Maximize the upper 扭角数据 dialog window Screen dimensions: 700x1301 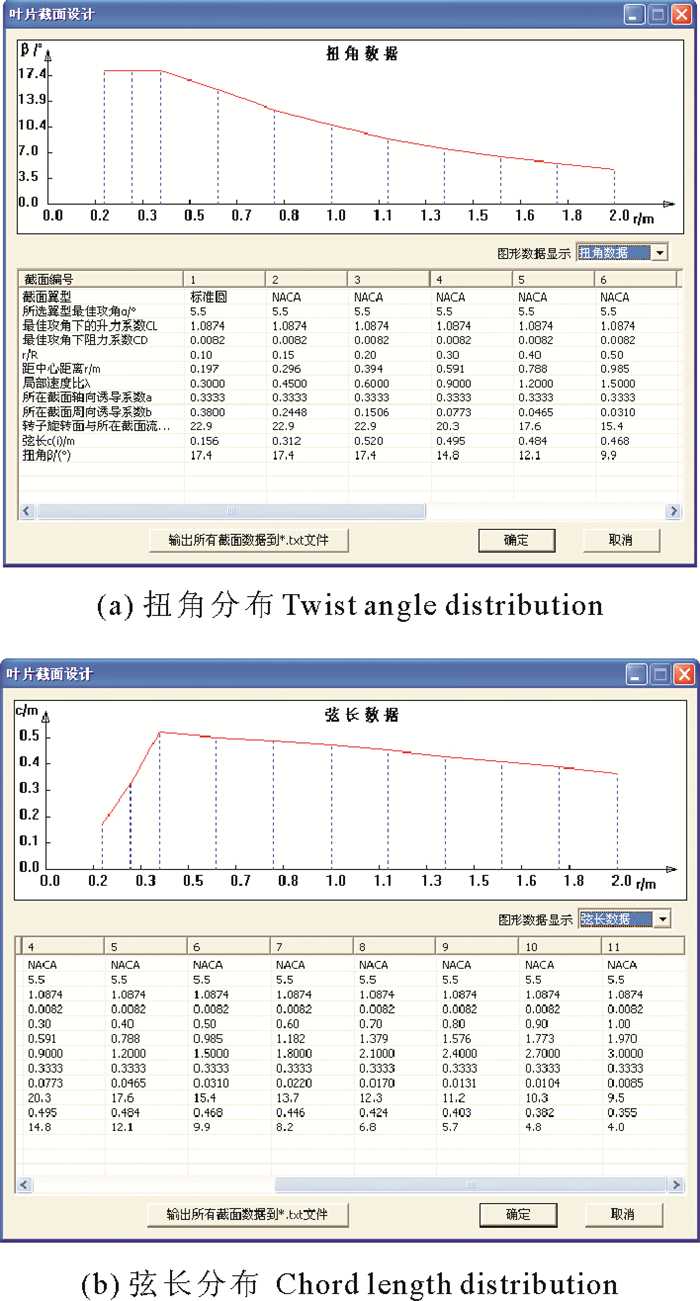coord(658,15)
